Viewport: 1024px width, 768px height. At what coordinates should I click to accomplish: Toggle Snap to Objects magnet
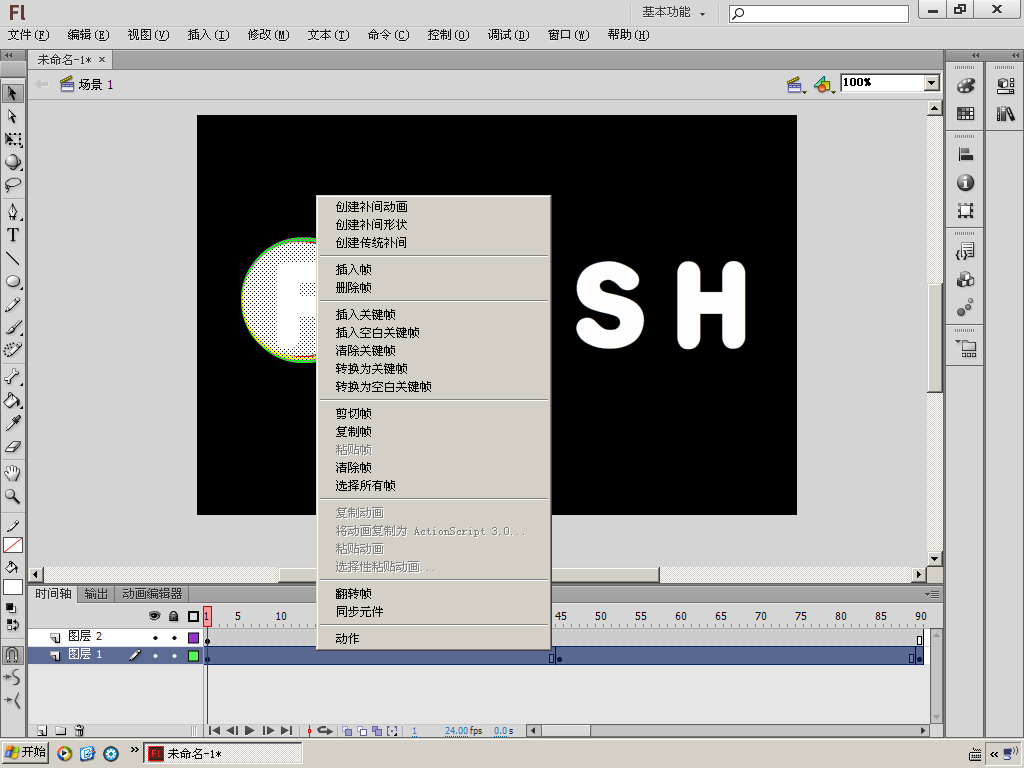coord(12,654)
